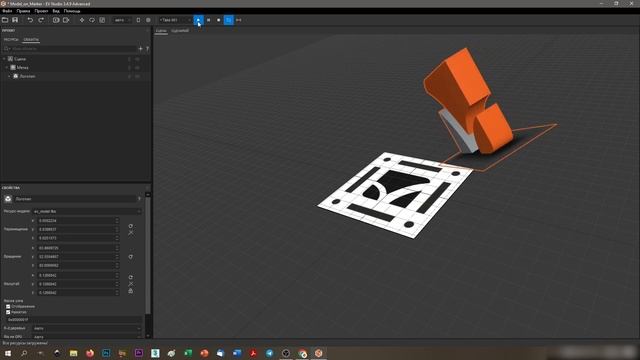Viewport: 640px width, 360px height.
Task: Select the move gizmo tool
Action: pyautogui.click(x=82, y=20)
